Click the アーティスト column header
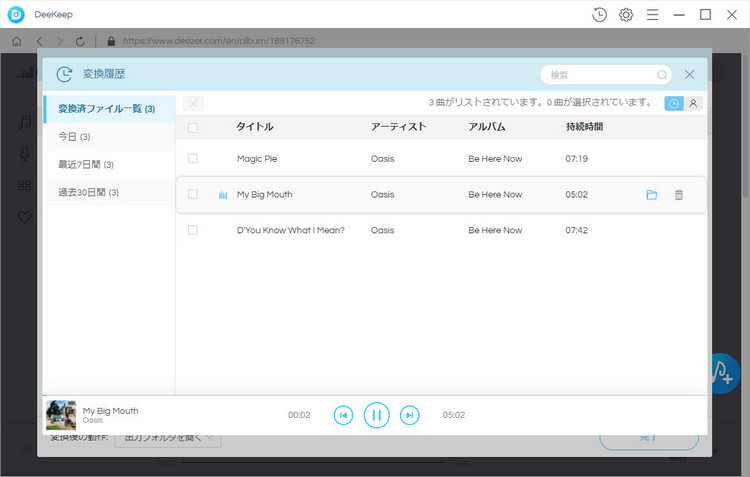This screenshot has width=750, height=477. (x=398, y=127)
